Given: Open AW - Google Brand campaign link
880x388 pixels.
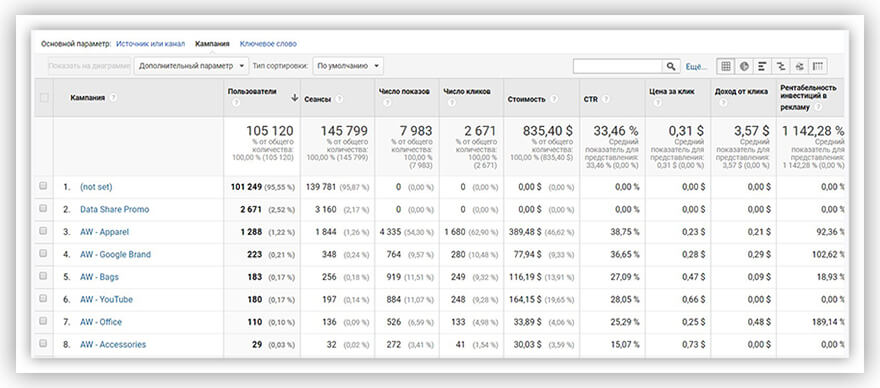Looking at the screenshot, I should tap(115, 254).
